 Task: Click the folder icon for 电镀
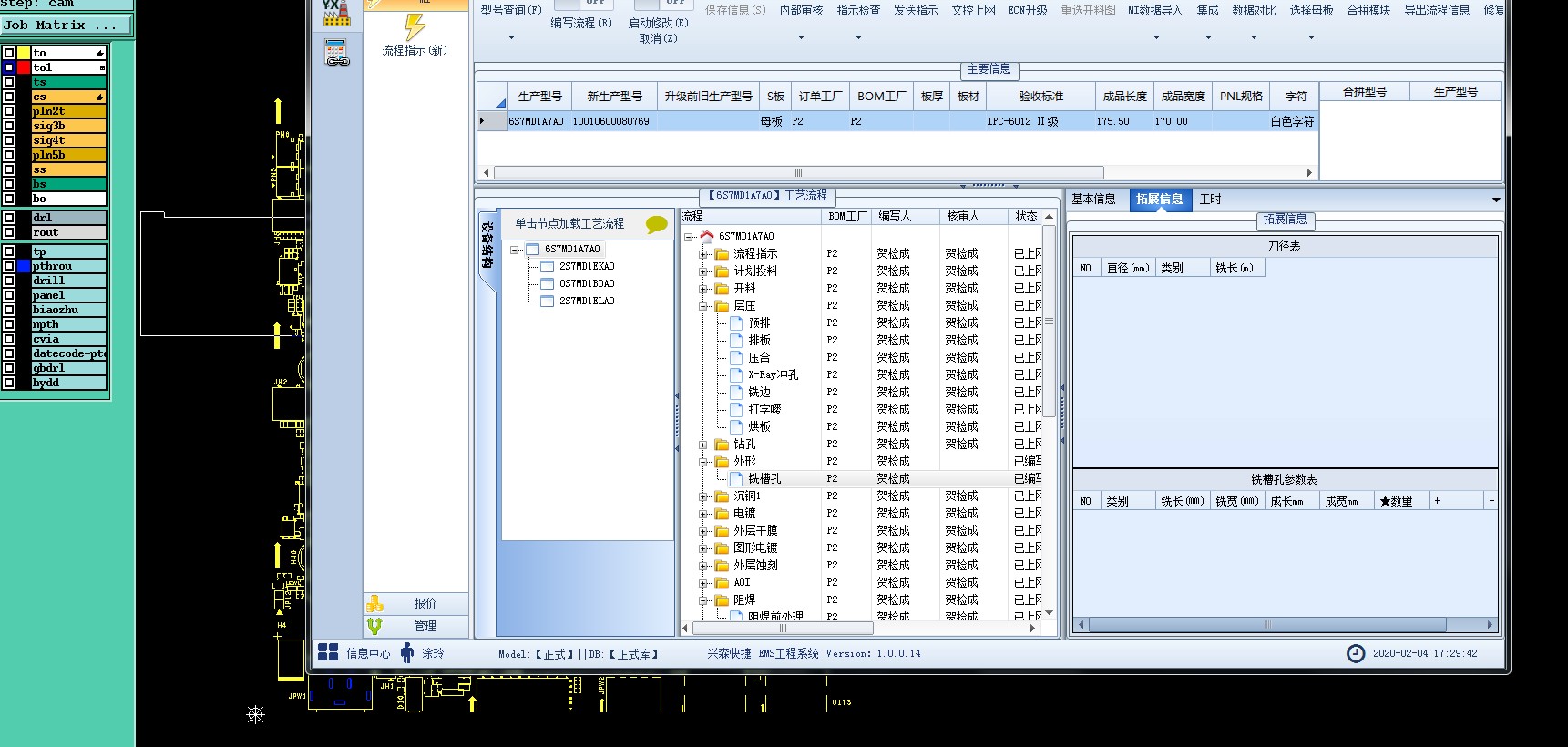(x=723, y=514)
